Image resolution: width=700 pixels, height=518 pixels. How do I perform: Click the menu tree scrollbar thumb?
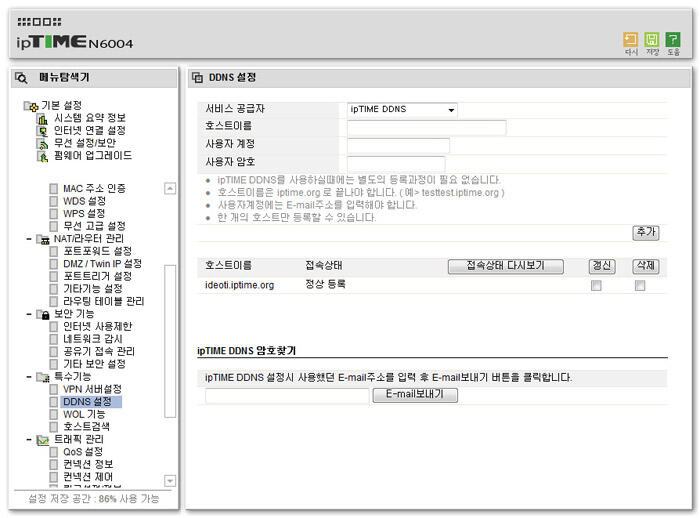click(170, 342)
